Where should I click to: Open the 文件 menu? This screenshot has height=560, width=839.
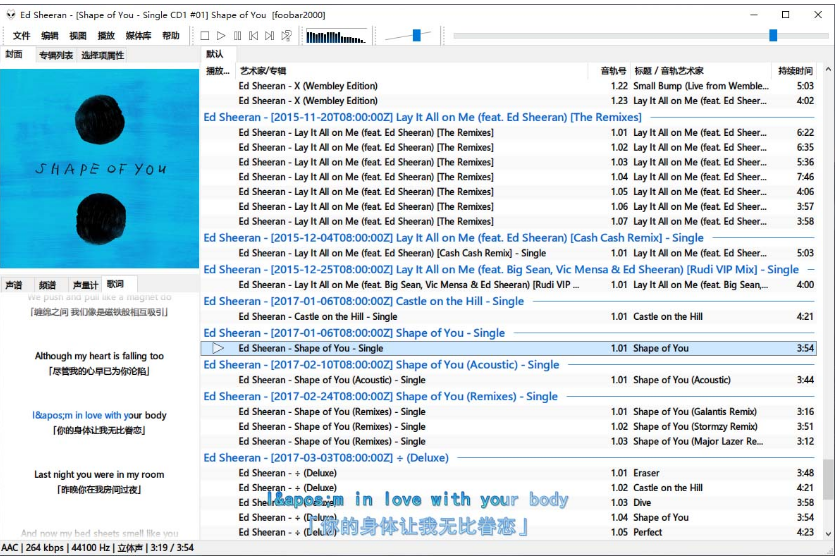[x=21, y=36]
